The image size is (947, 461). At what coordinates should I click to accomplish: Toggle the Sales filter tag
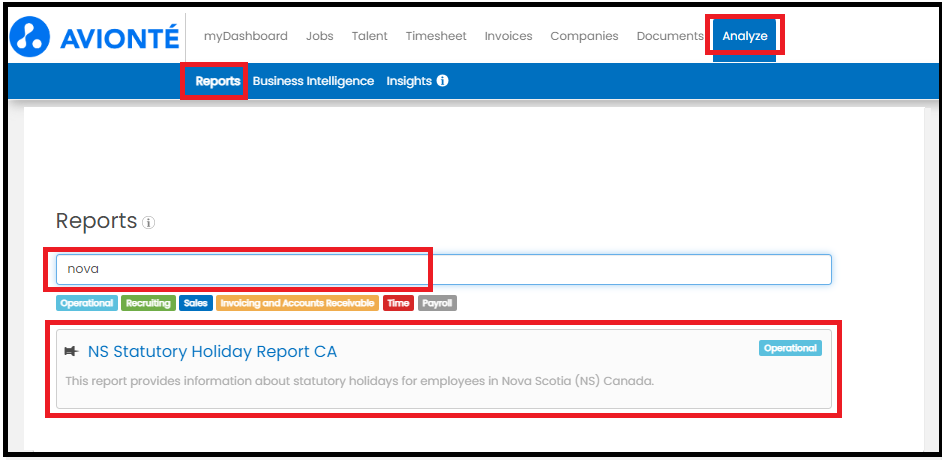(196, 303)
